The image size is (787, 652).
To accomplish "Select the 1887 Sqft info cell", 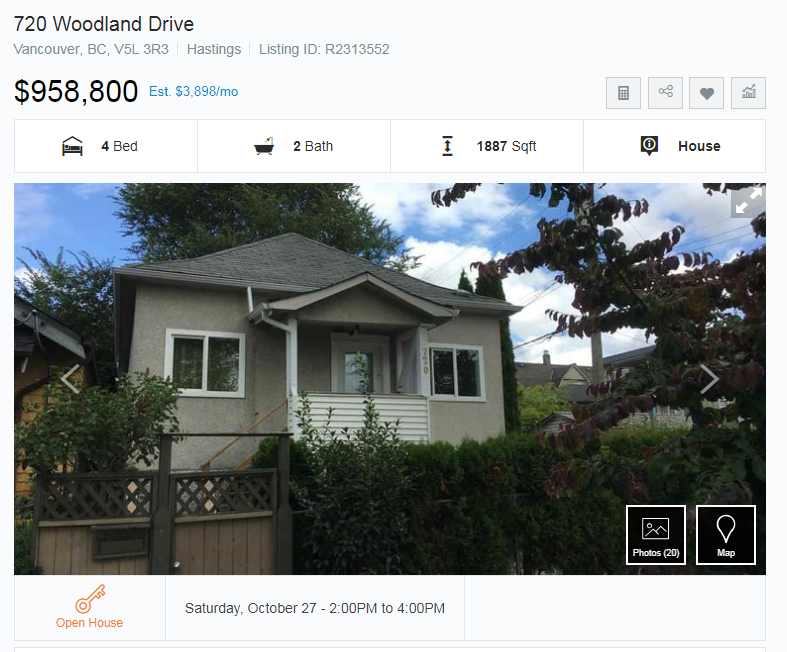I will (487, 146).
